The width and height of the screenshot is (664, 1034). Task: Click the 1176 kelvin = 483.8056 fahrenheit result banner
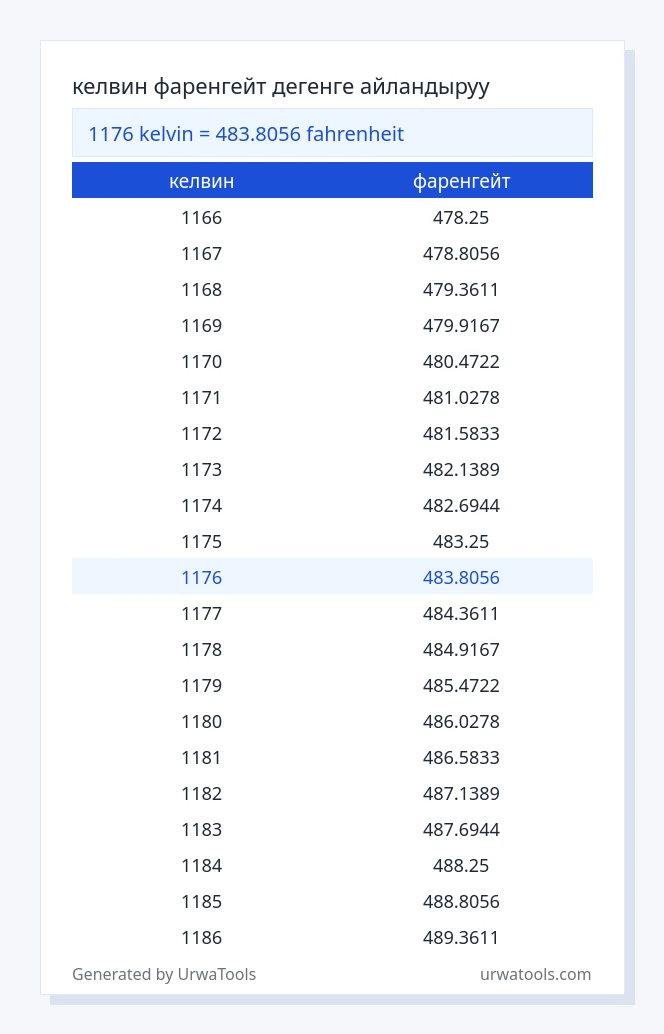pyautogui.click(x=332, y=133)
